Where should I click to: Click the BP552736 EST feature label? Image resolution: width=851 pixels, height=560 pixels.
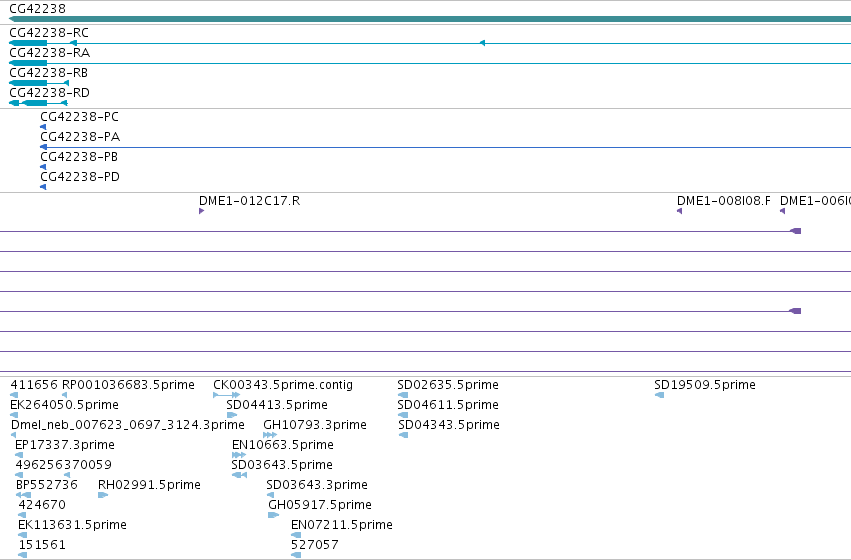tap(47, 485)
